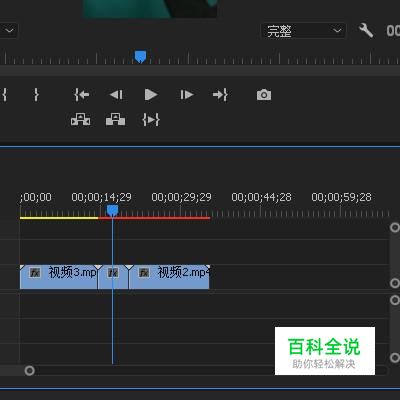400x400 pixels.
Task: Select the 视频3.mp4 clip
Action: pyautogui.click(x=59, y=277)
